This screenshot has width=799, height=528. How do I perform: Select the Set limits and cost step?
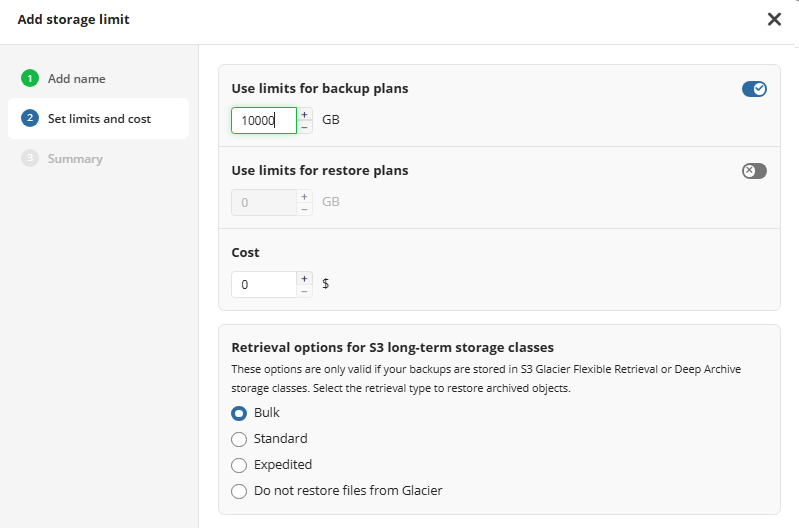[x=99, y=118]
